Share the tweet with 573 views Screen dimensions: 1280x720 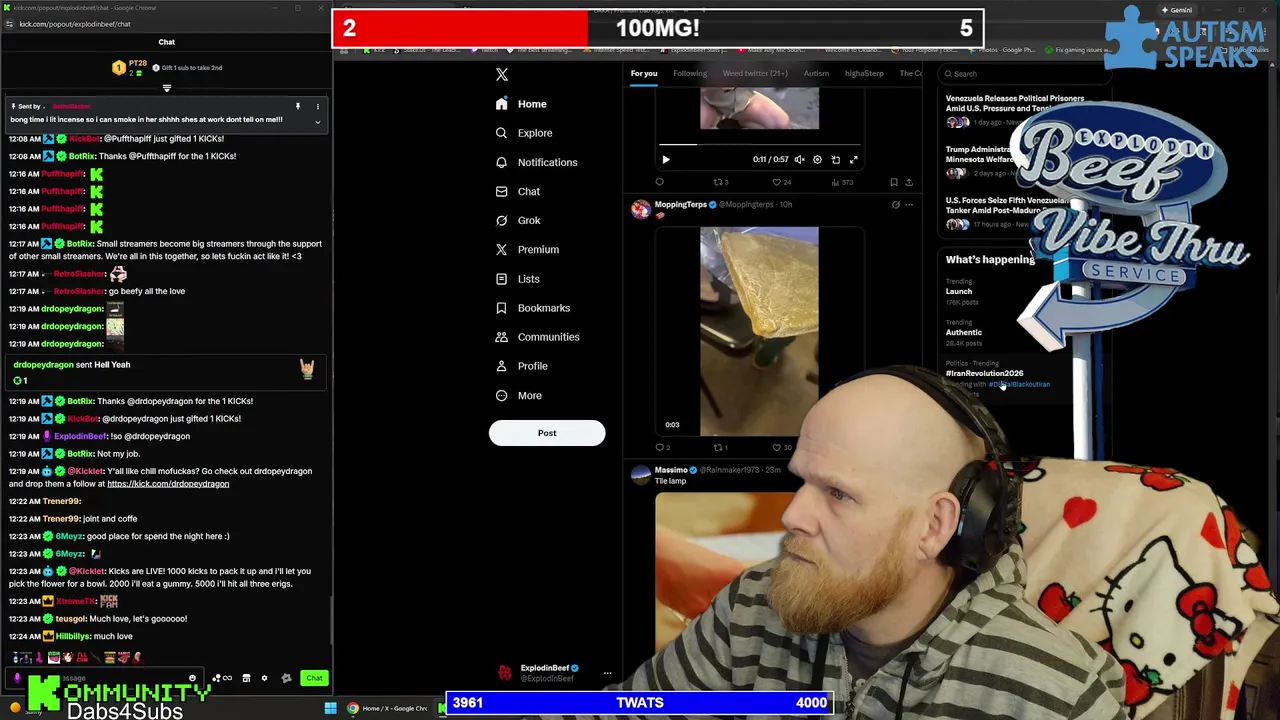[909, 182]
